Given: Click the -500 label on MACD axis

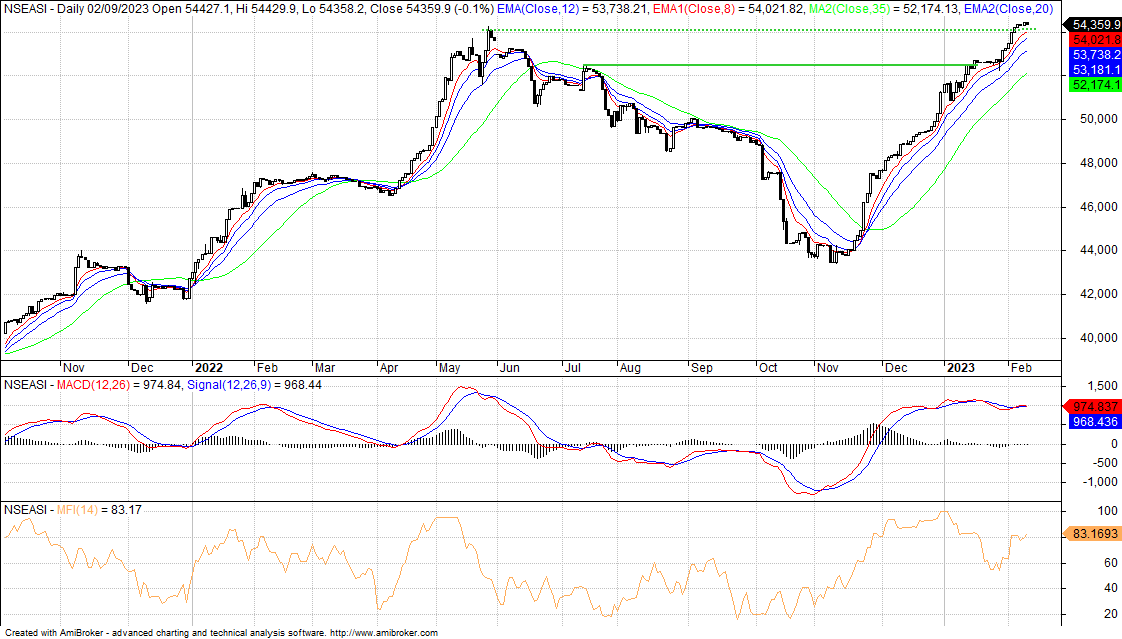Looking at the screenshot, I should pos(1104,463).
